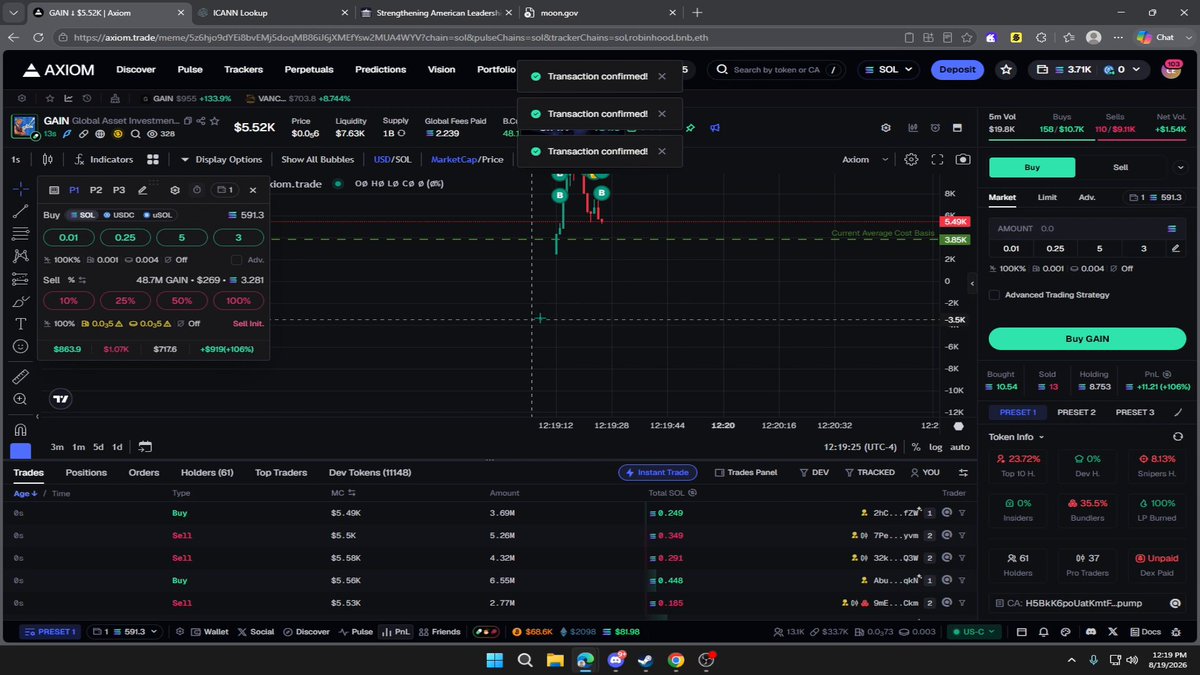Open the pattern drawing tool

click(20, 256)
